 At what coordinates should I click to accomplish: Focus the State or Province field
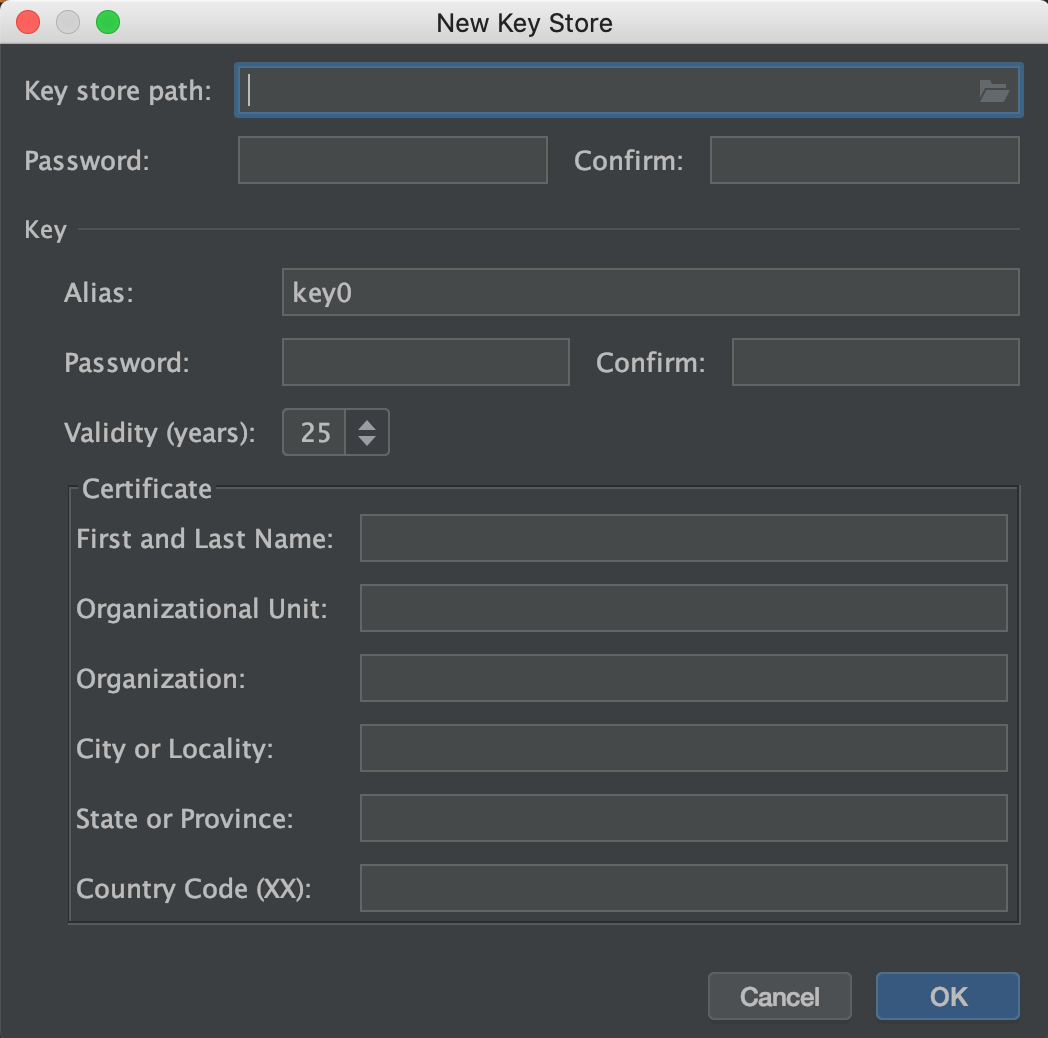coord(683,819)
